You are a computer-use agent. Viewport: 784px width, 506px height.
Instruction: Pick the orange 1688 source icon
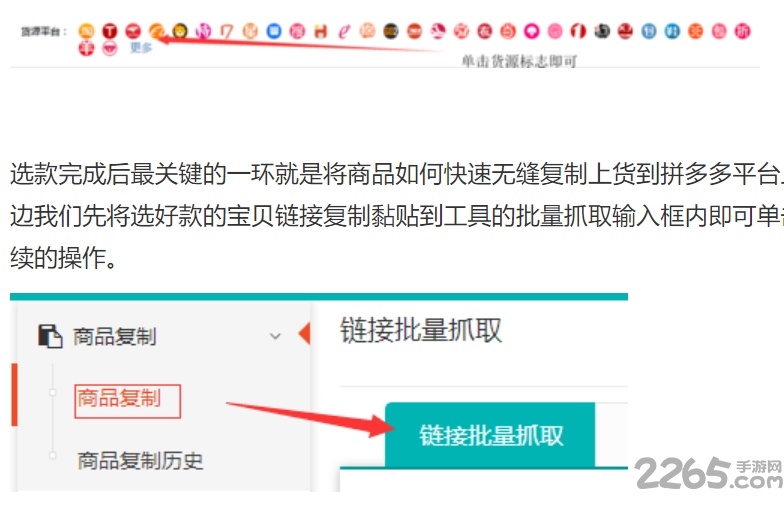pyautogui.click(x=156, y=31)
